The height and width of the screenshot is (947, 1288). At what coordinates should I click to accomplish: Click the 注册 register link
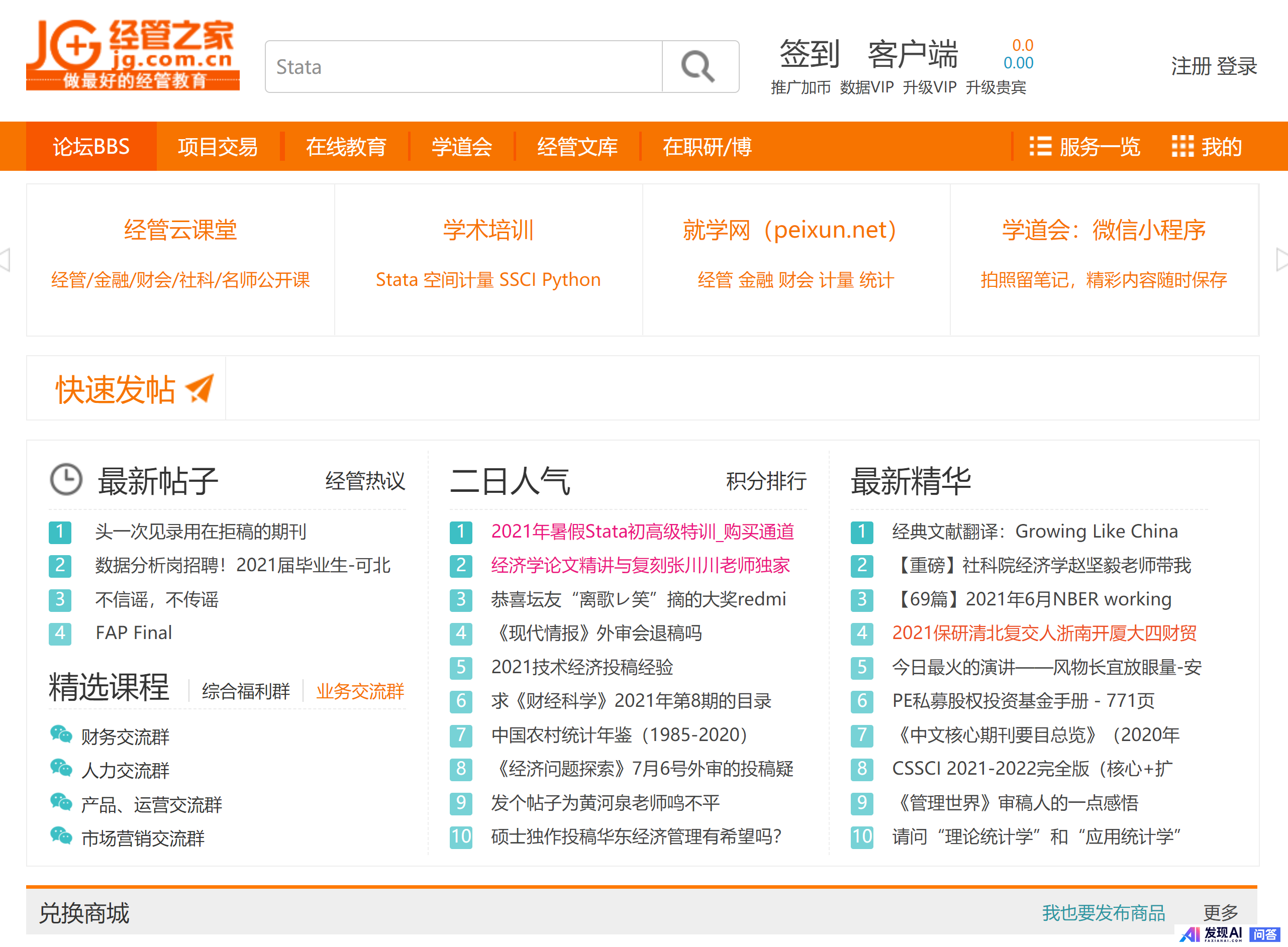[x=1191, y=66]
